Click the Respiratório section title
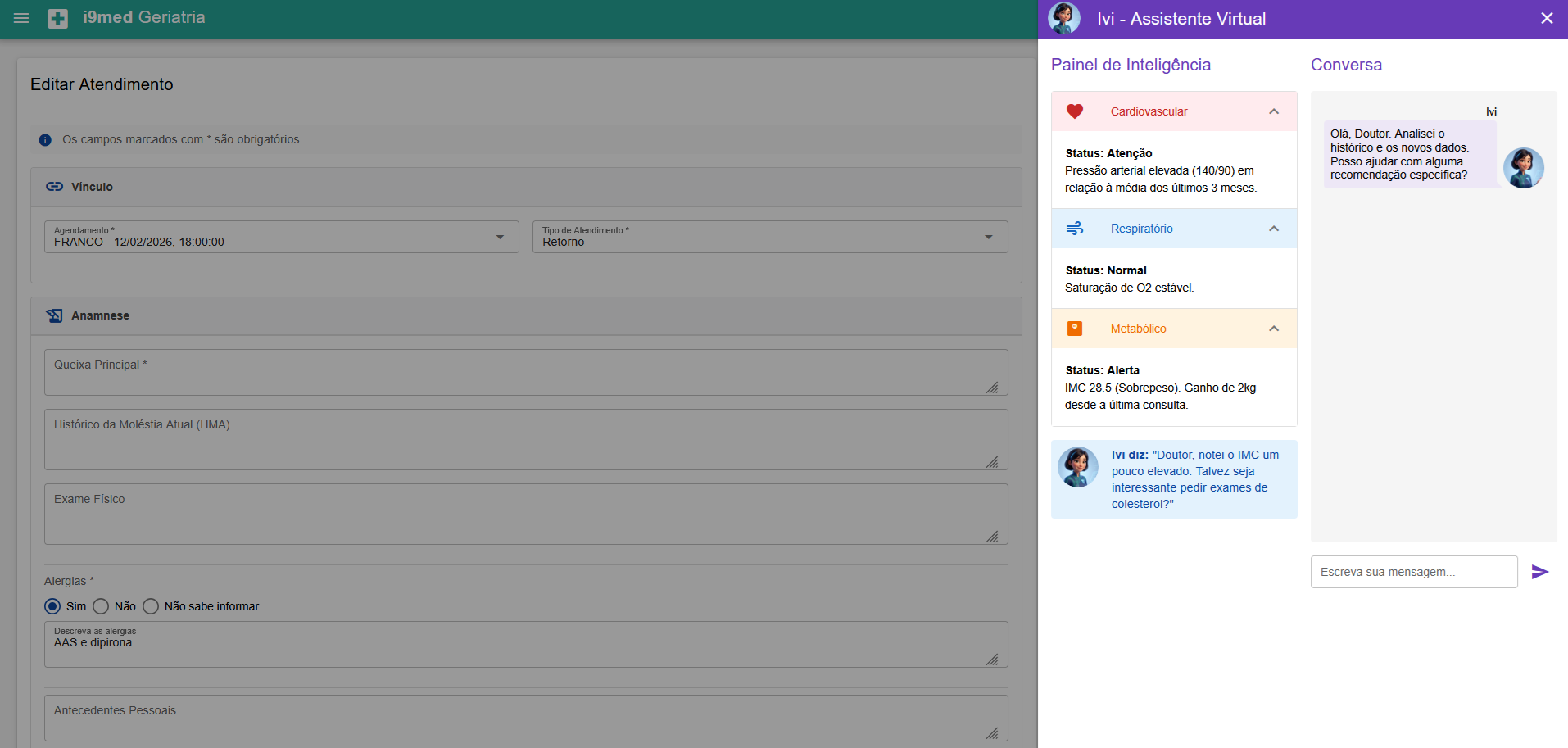The height and width of the screenshot is (748, 1568). point(1141,229)
